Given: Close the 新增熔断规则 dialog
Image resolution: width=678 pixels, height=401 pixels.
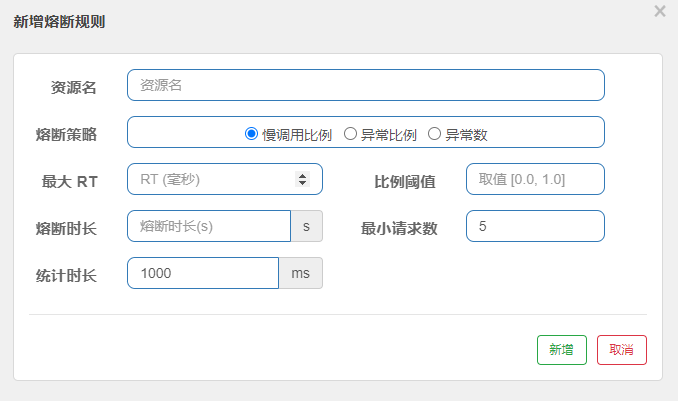Looking at the screenshot, I should coord(660,11).
